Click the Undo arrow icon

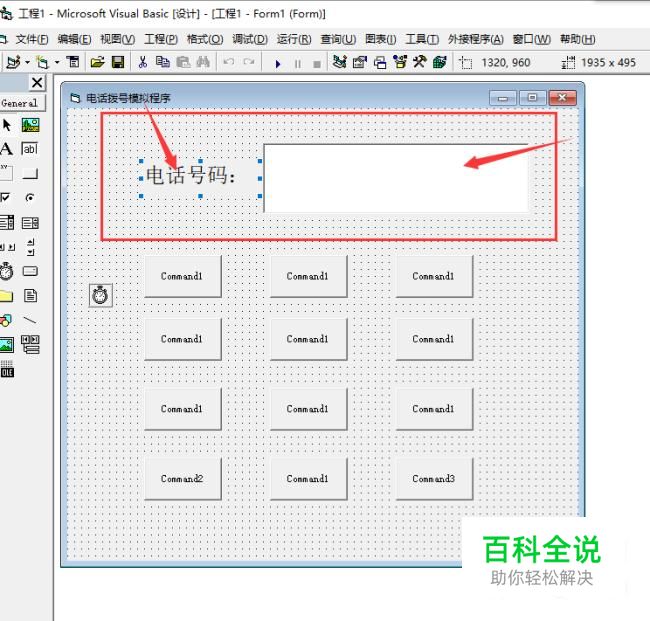pos(228,62)
